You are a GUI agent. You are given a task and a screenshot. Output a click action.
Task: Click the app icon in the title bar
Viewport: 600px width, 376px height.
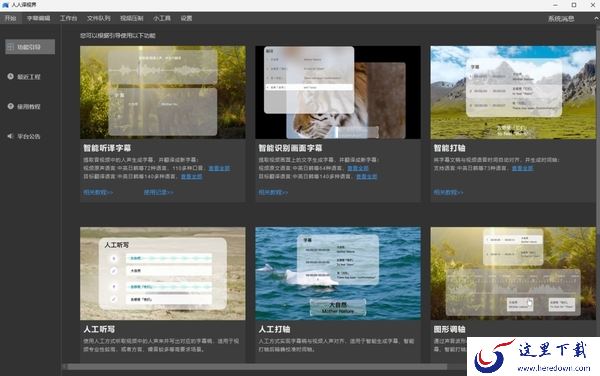point(5,5)
